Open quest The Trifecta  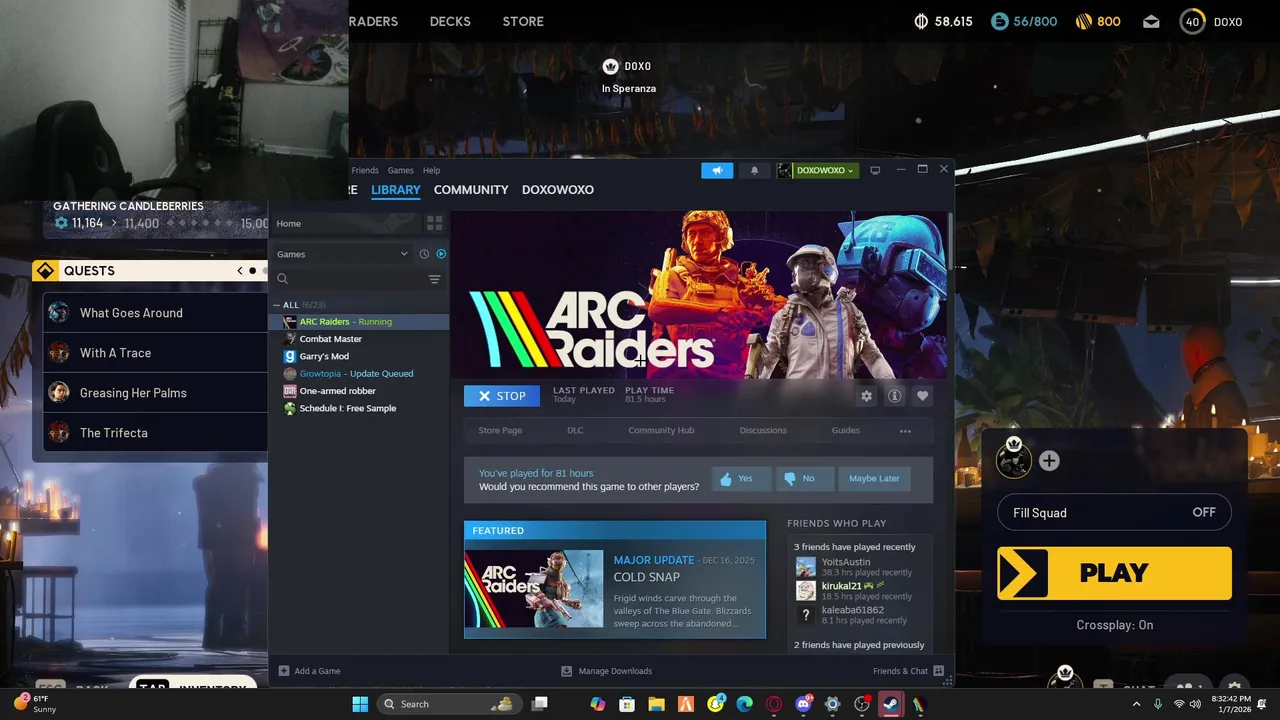155,433
